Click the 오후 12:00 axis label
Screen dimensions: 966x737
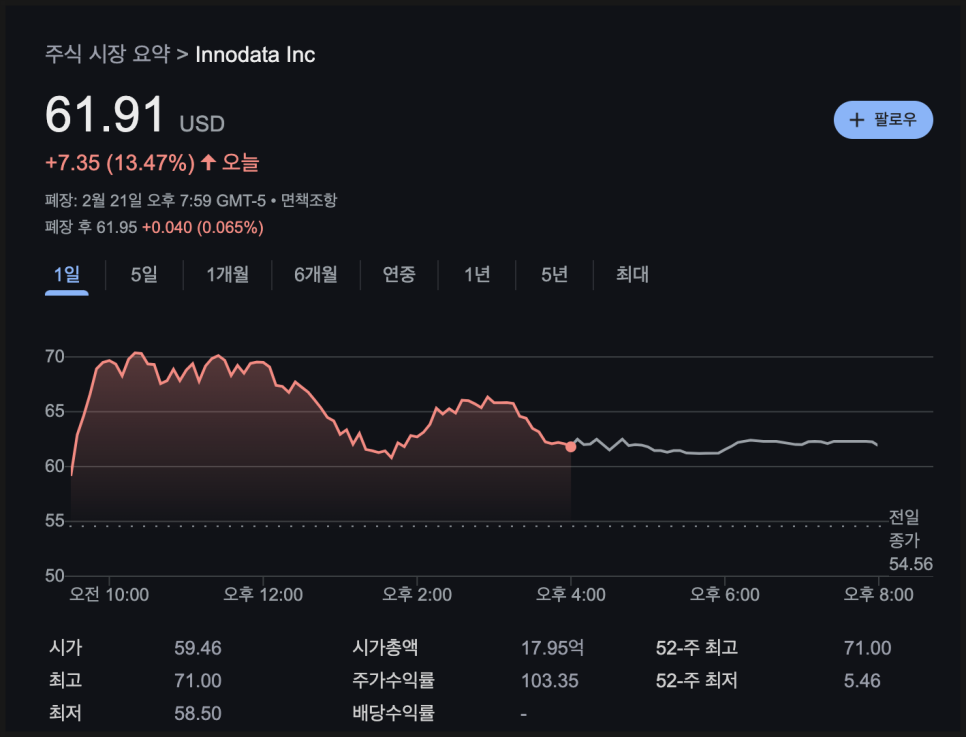[x=263, y=595]
